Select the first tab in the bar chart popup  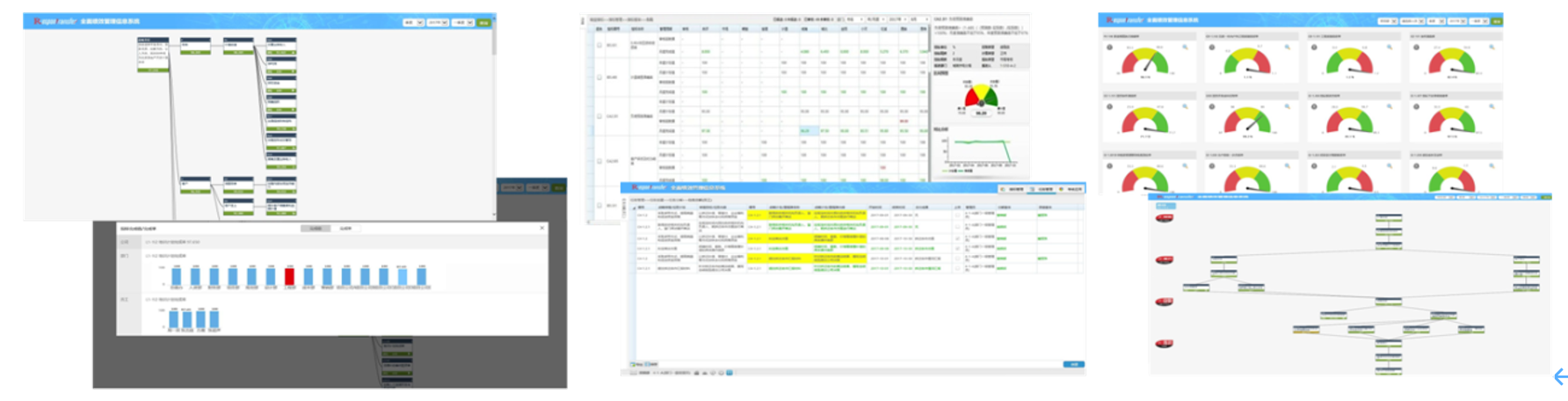coord(315,229)
